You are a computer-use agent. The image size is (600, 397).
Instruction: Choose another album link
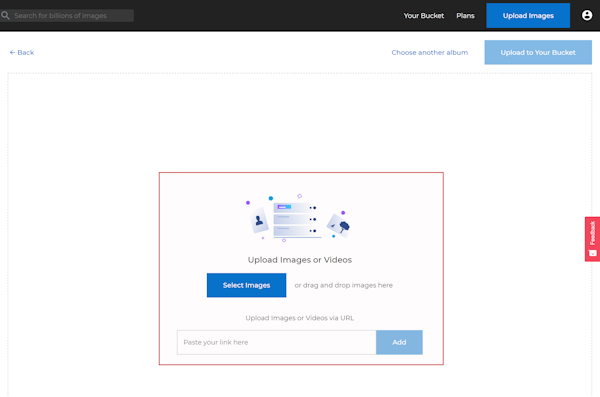[x=430, y=52]
